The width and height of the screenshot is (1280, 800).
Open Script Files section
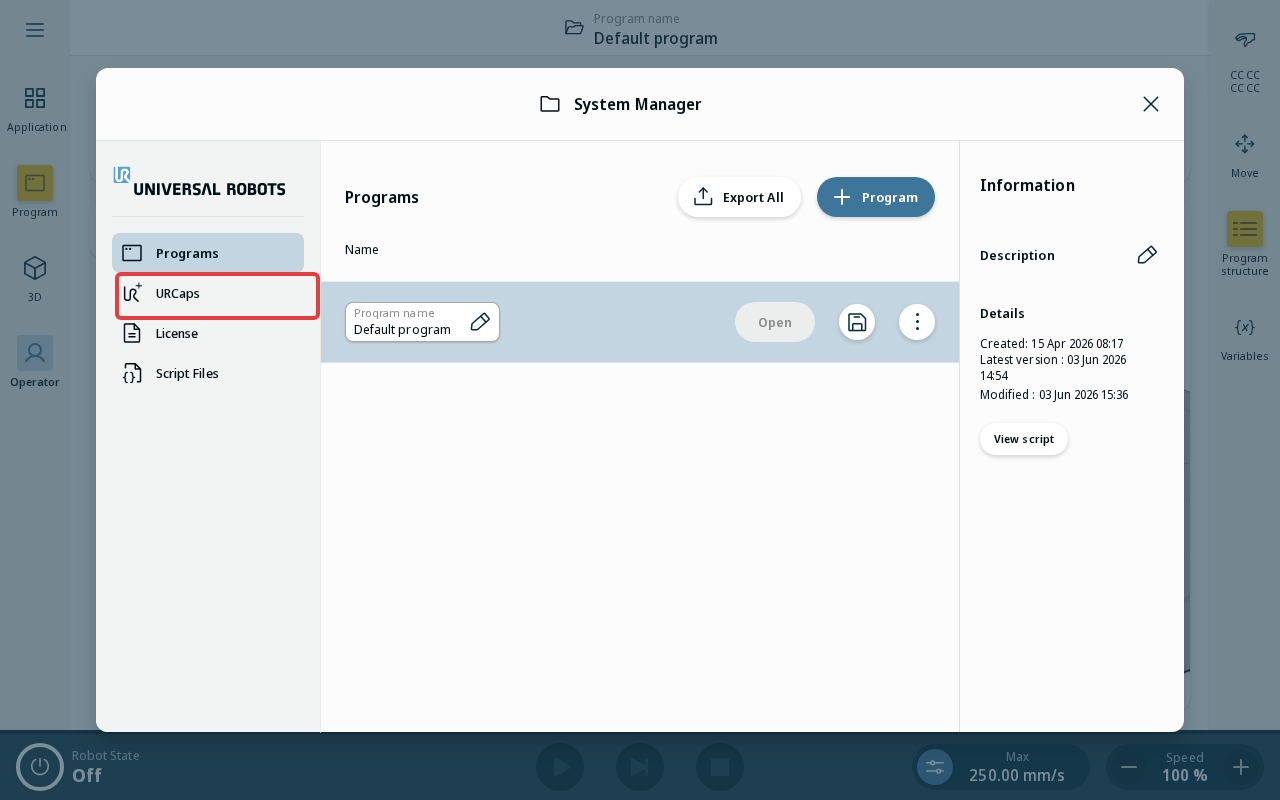point(208,373)
